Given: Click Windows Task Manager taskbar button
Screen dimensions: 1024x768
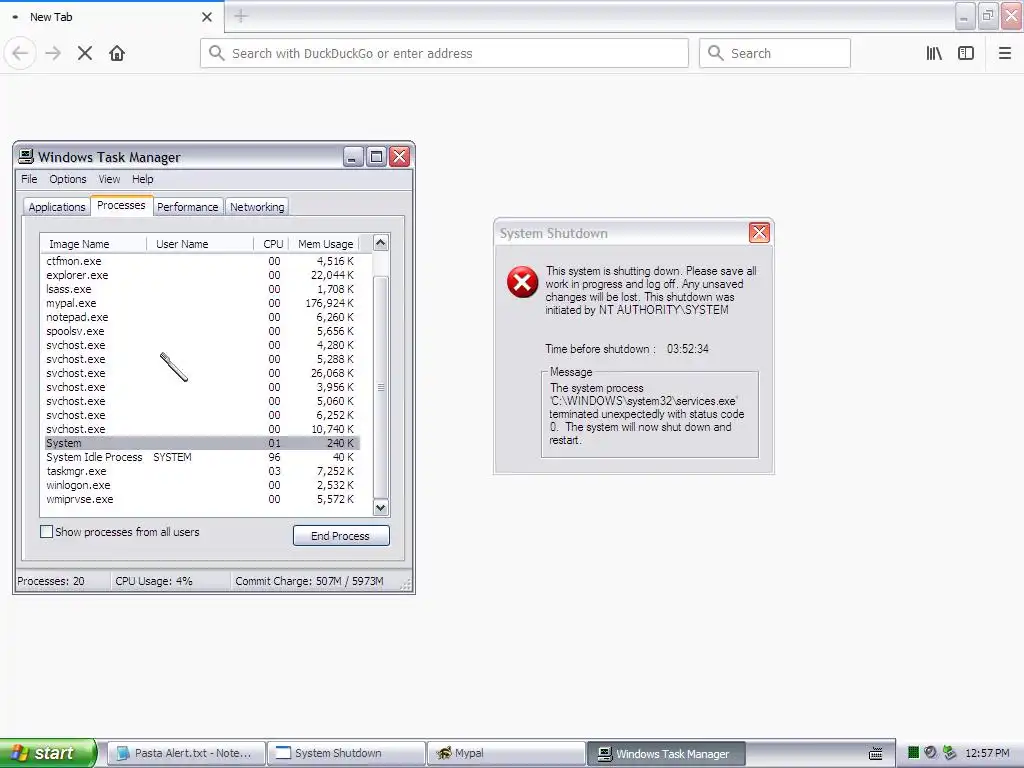Looking at the screenshot, I should [666, 754].
